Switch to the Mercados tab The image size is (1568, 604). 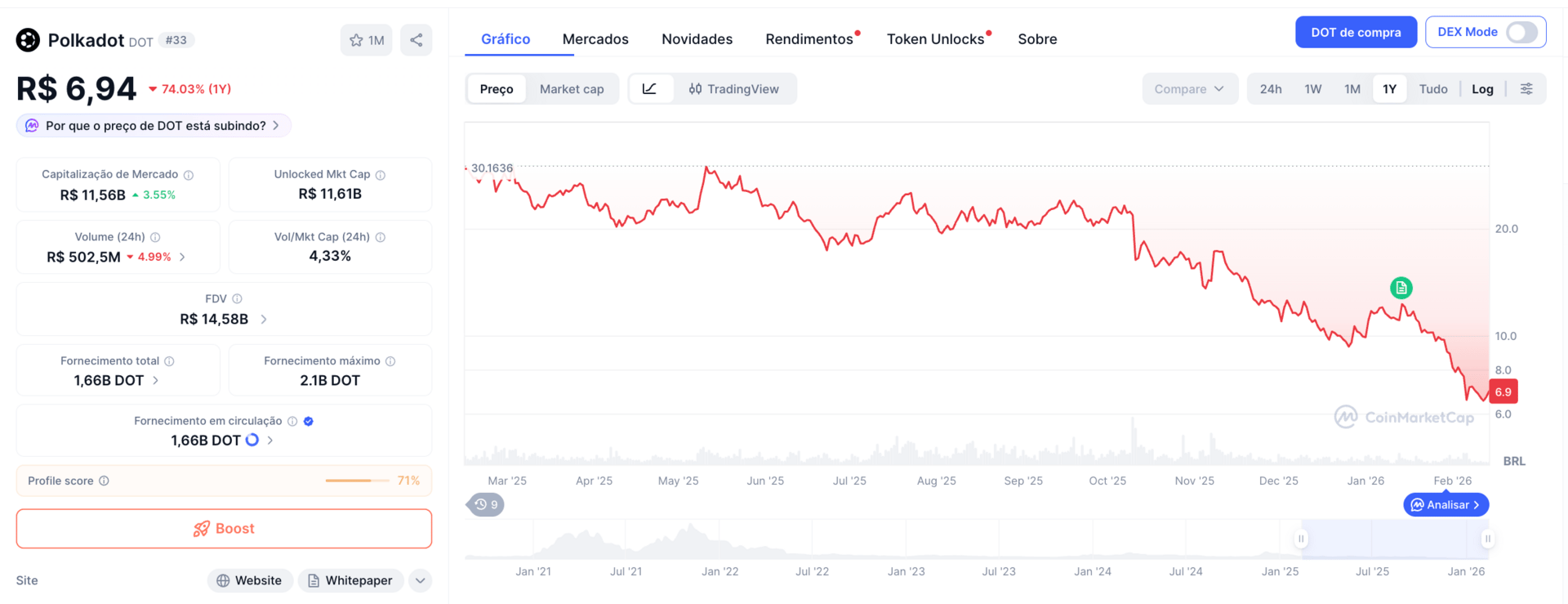pyautogui.click(x=595, y=39)
